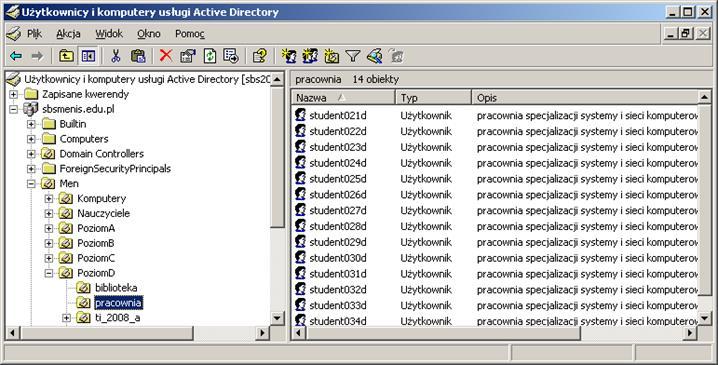The height and width of the screenshot is (365, 718).
Task: Click the Filter funnel toolbar icon
Action: 353,56
